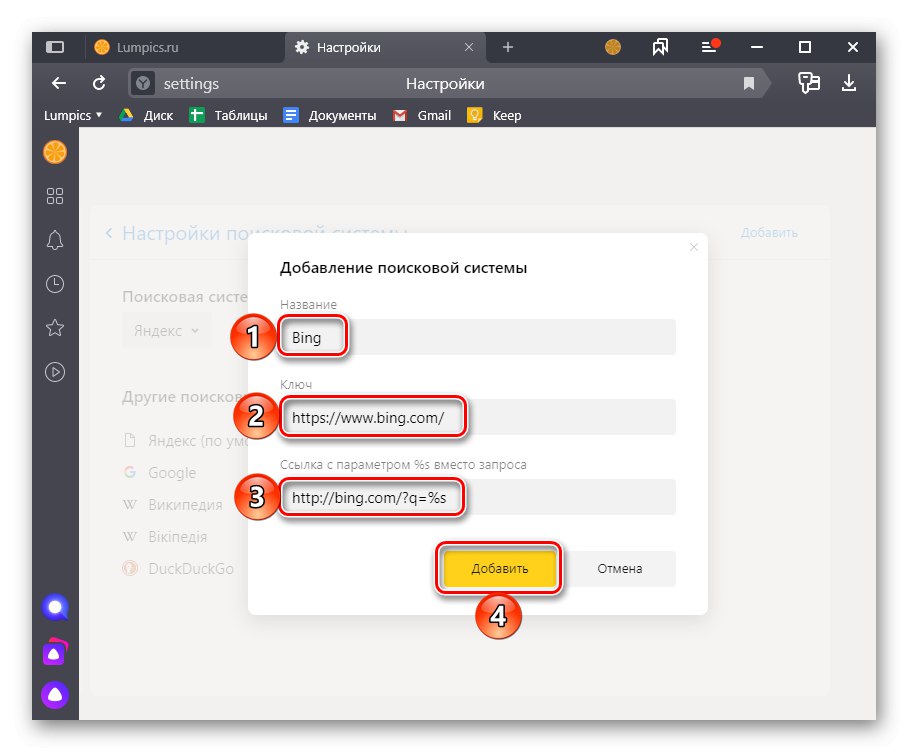The image size is (908, 752).
Task: Close the Настройки tab
Action: [469, 47]
